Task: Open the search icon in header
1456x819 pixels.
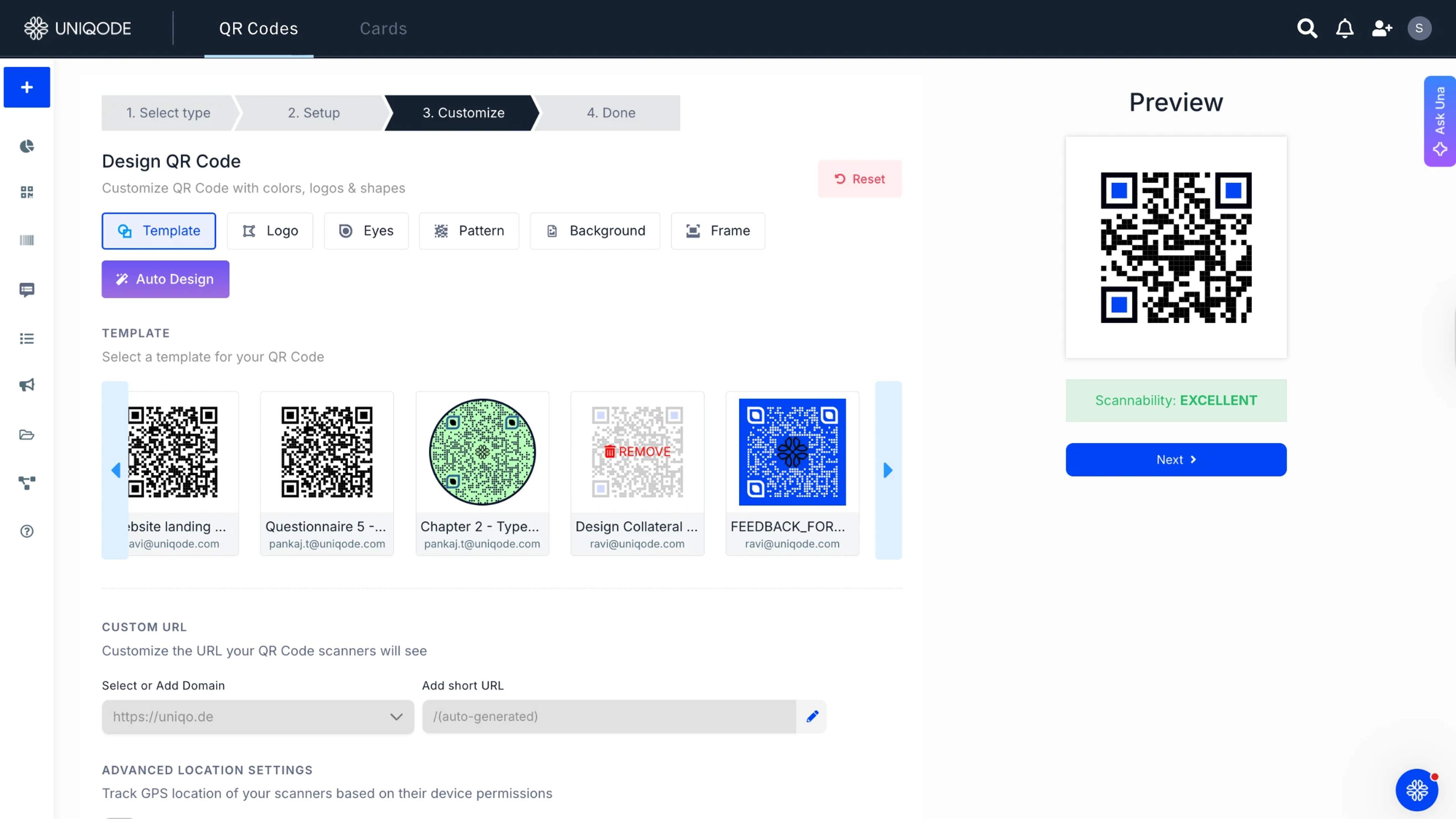Action: tap(1307, 28)
